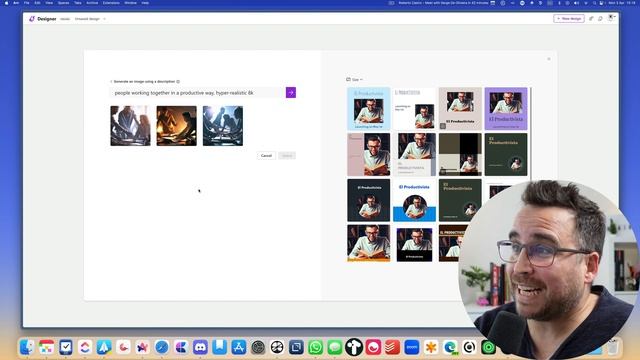Open the View menu in menu bar
The image size is (640, 360).
point(49,3)
